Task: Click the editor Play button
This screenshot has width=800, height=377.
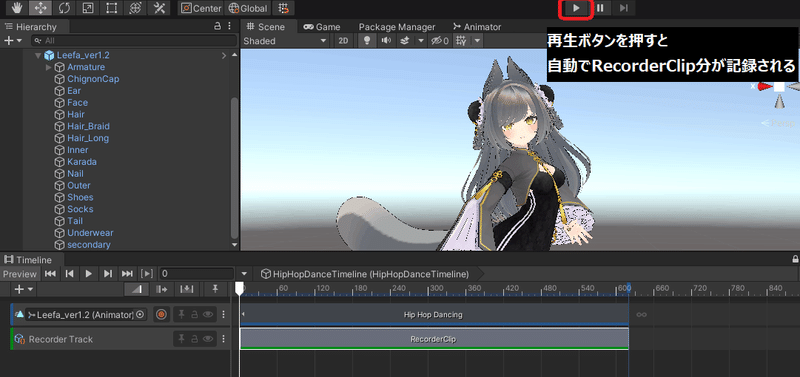Action: [577, 8]
